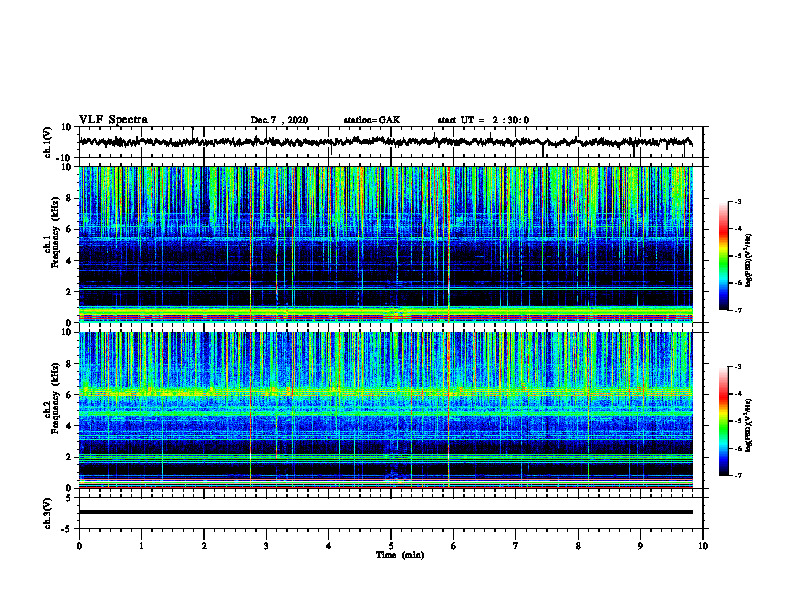Select the 7 minute tick on time axis
Viewport: 792px width, 612px height.
[516, 546]
